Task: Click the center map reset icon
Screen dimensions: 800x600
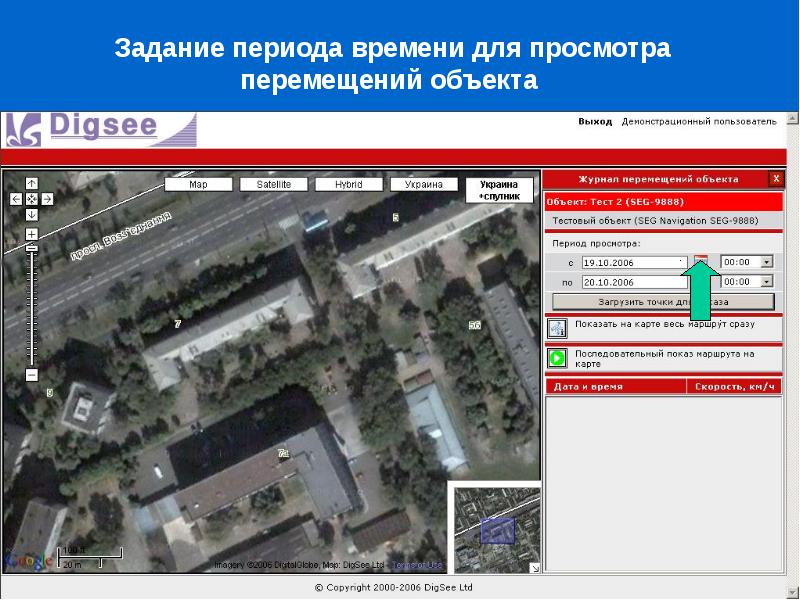Action: click(32, 199)
